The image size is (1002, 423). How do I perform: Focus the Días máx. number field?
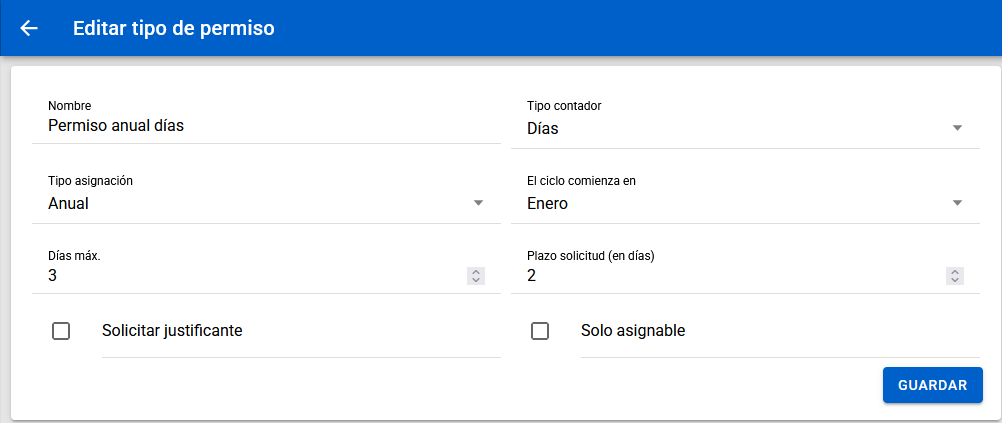(250, 275)
